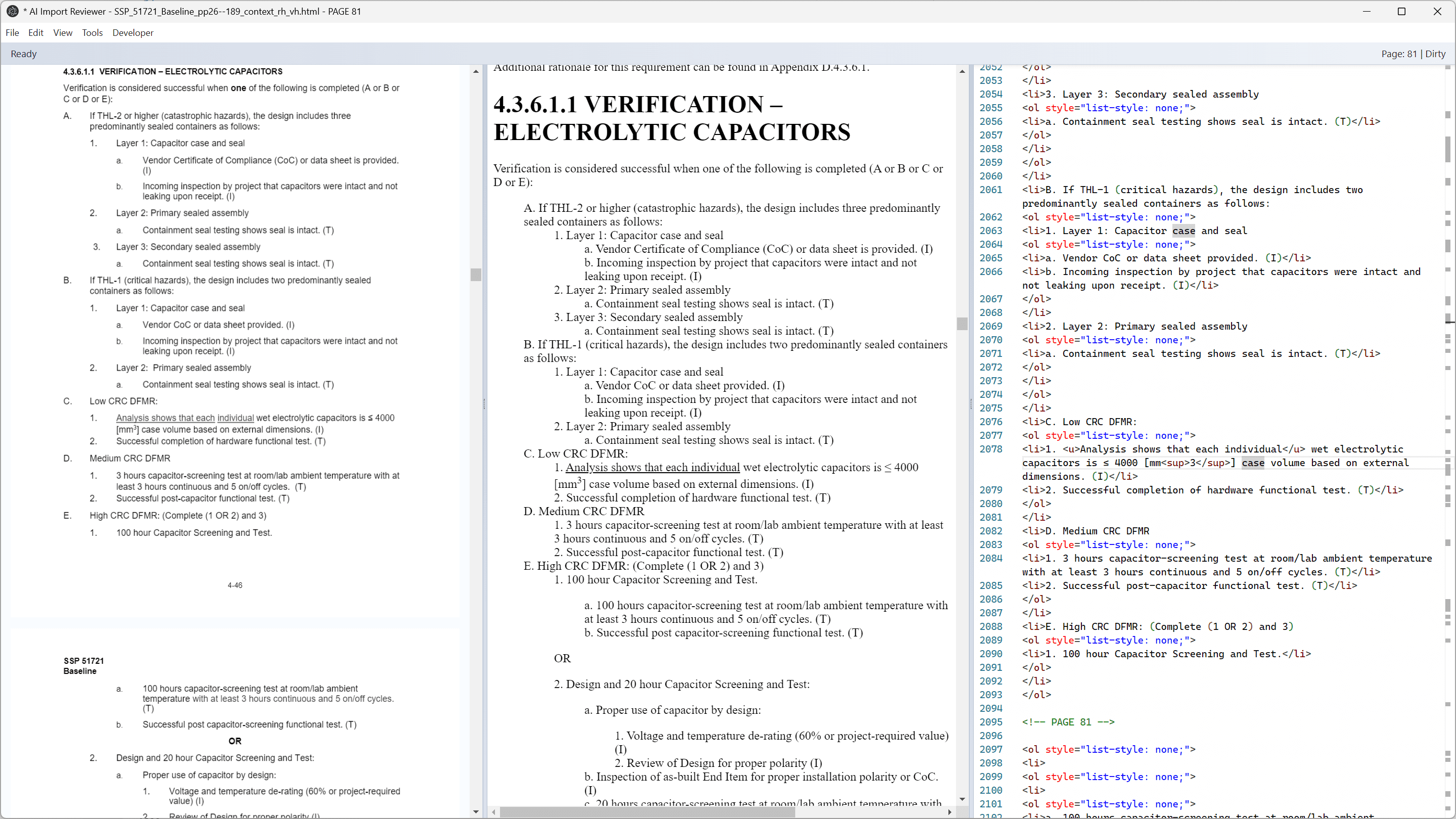Click the bold 'OR' in the PDF pane
This screenshot has height=819, width=1456.
(235, 741)
